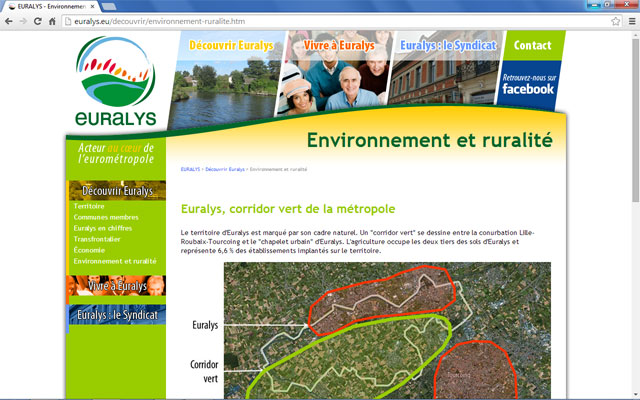The height and width of the screenshot is (400, 640).
Task: Open the Communes membres sidebar link
Action: pos(106,217)
